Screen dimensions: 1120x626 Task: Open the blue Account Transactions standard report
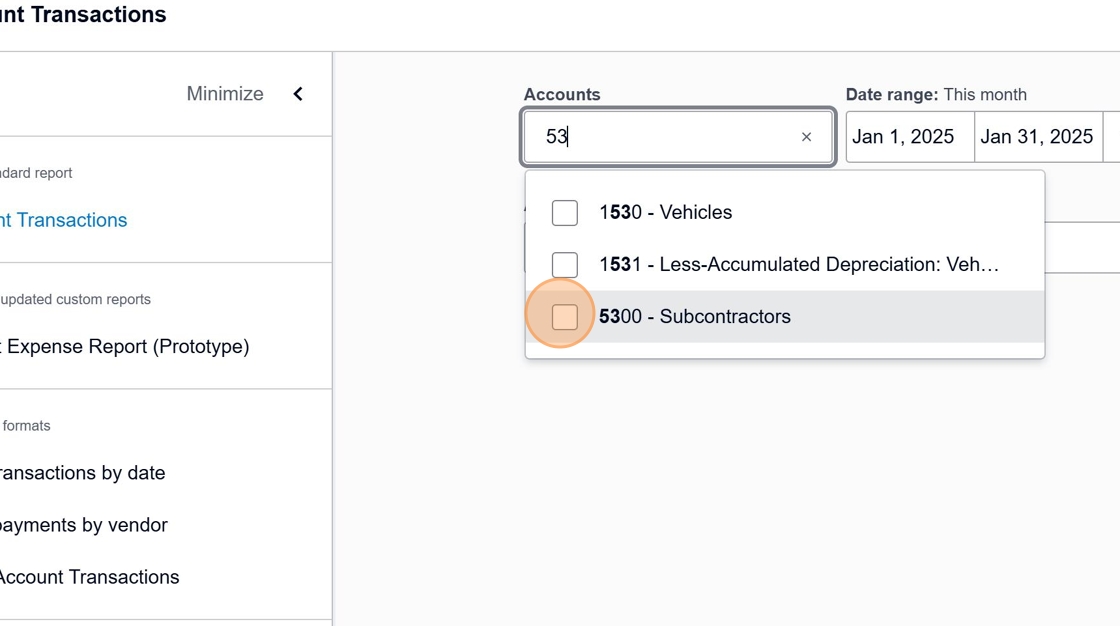(x=63, y=220)
